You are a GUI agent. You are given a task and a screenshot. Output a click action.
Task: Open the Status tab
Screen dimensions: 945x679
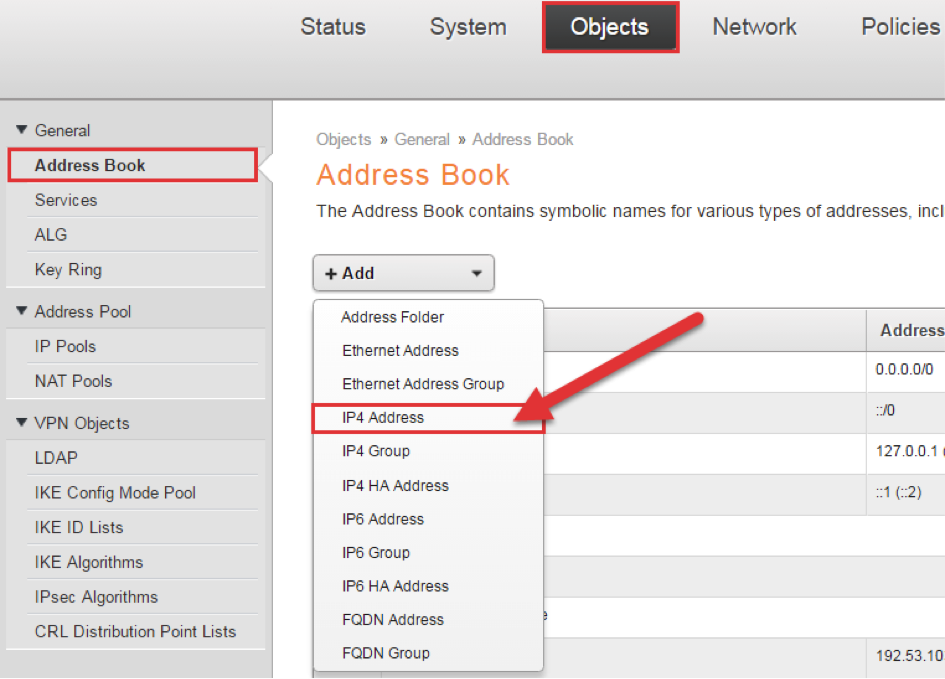333,27
